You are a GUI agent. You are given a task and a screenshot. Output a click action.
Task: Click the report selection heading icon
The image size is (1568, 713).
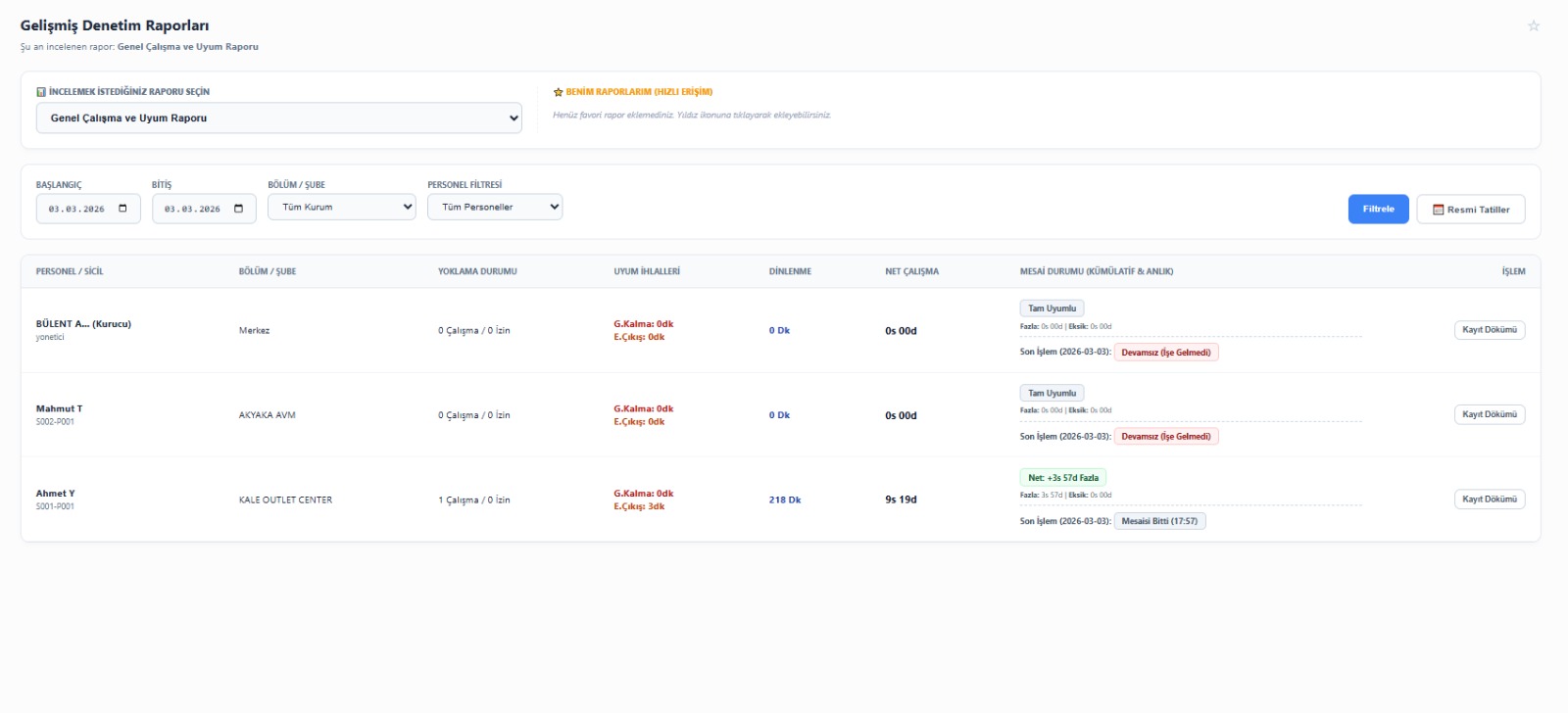pyautogui.click(x=41, y=92)
